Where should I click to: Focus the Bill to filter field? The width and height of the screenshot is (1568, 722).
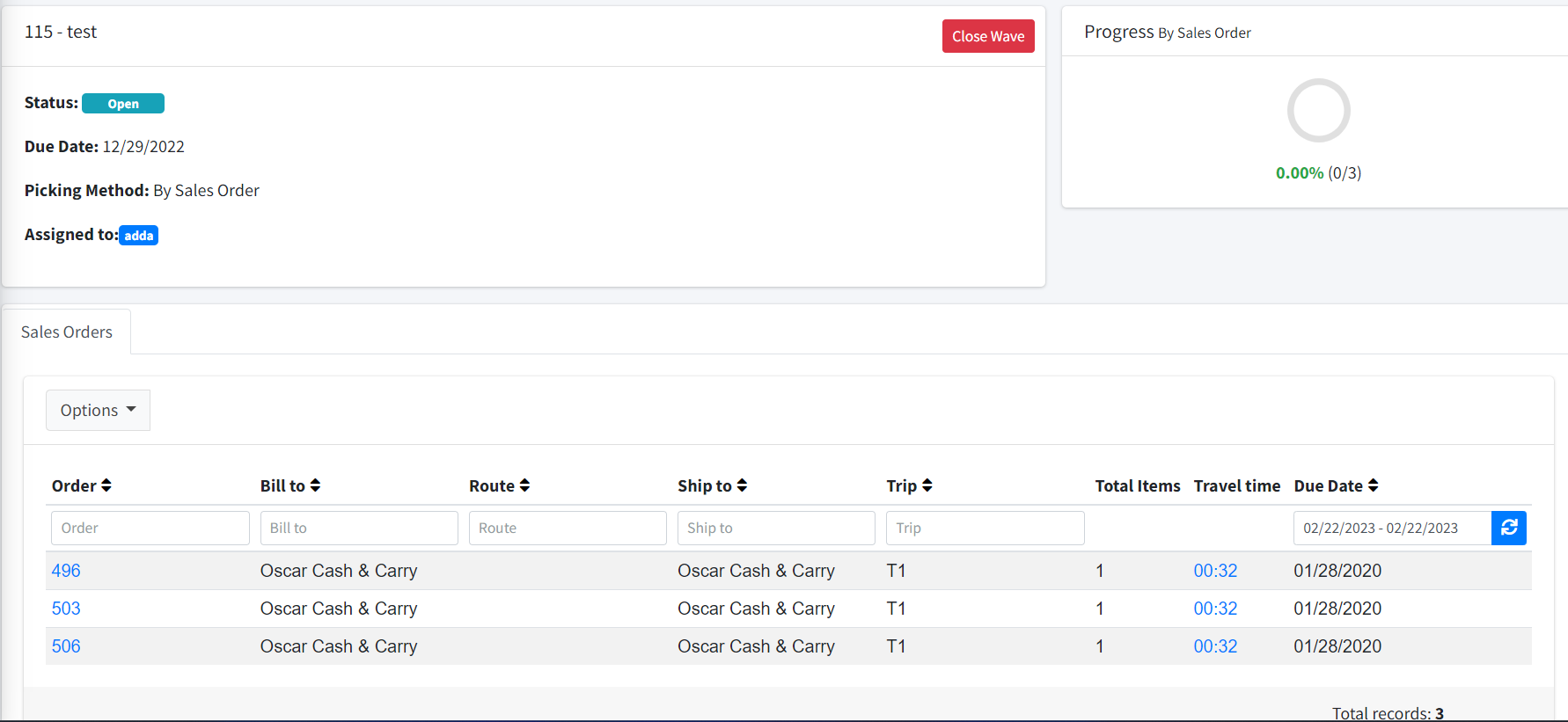359,528
